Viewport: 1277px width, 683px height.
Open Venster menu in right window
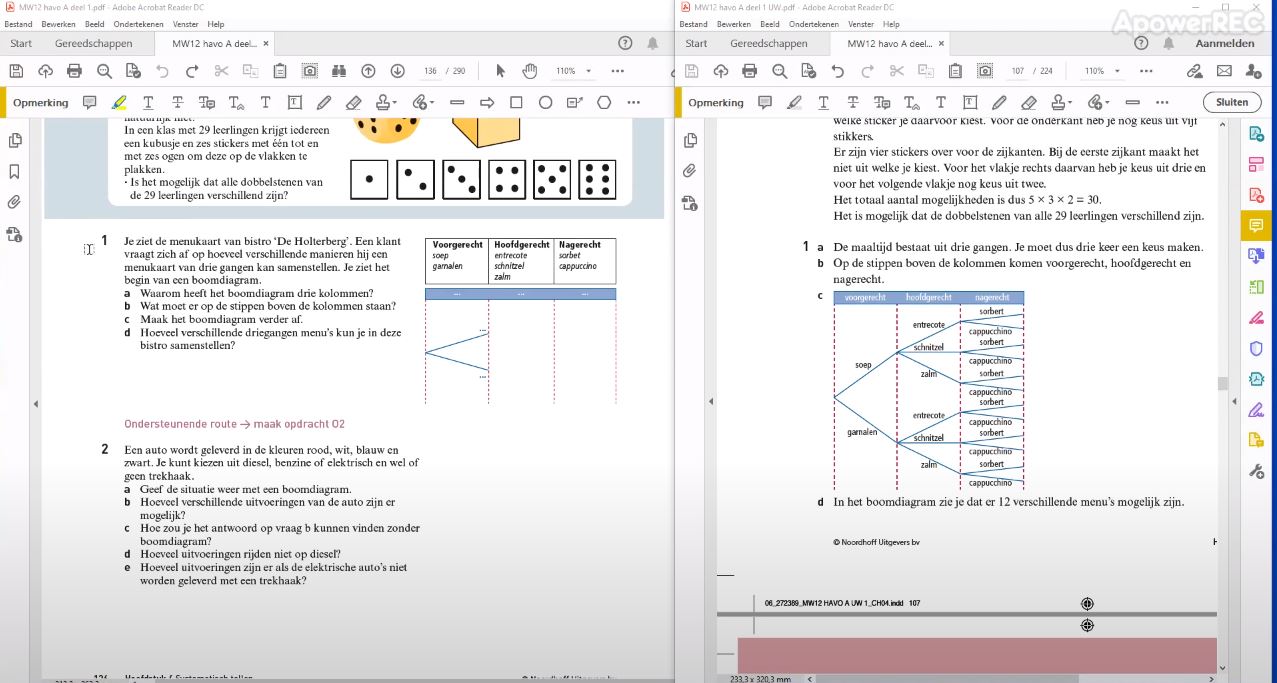861,24
